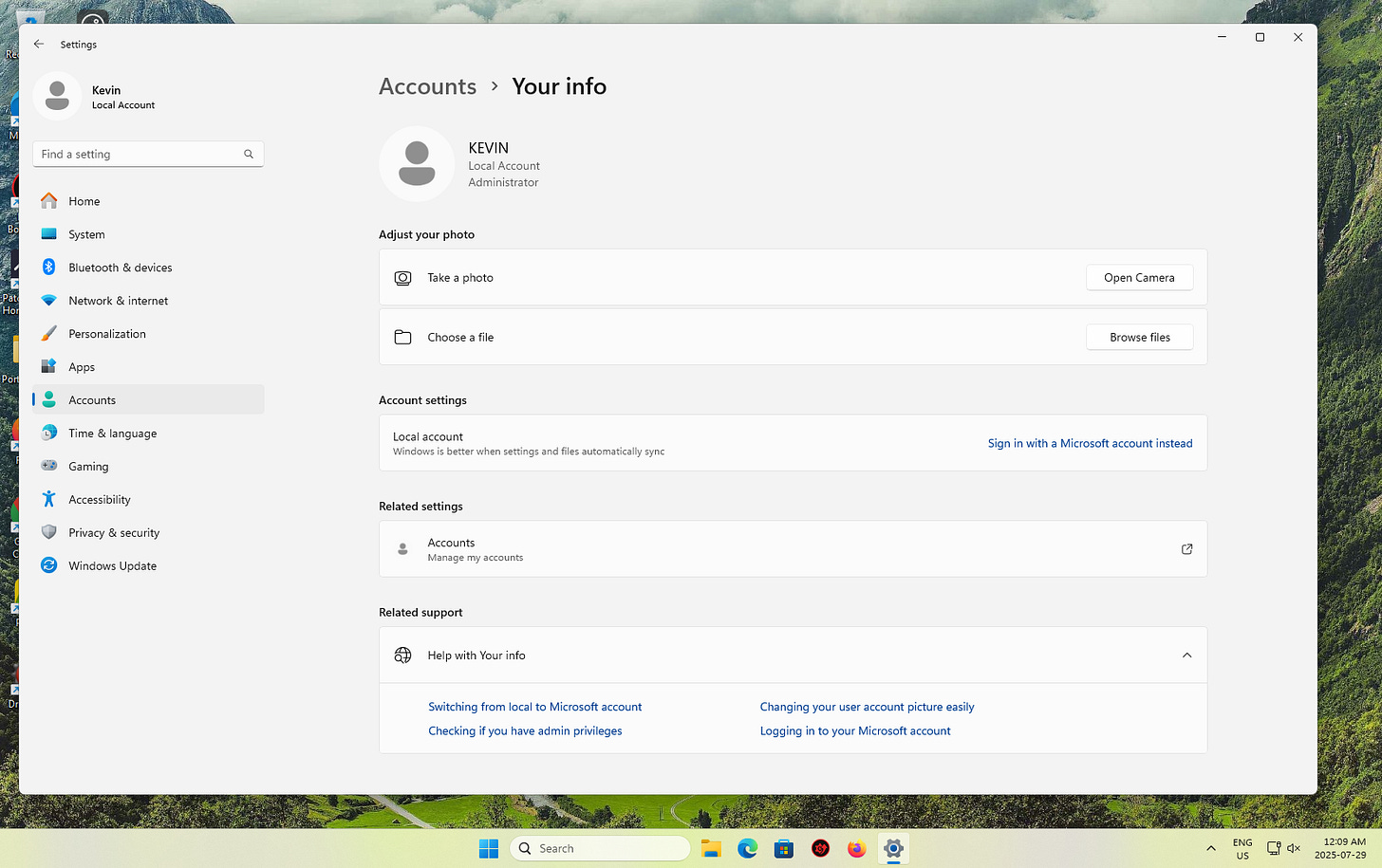Image resolution: width=1382 pixels, height=868 pixels.
Task: Go to Network & internet settings
Action: tap(148, 301)
